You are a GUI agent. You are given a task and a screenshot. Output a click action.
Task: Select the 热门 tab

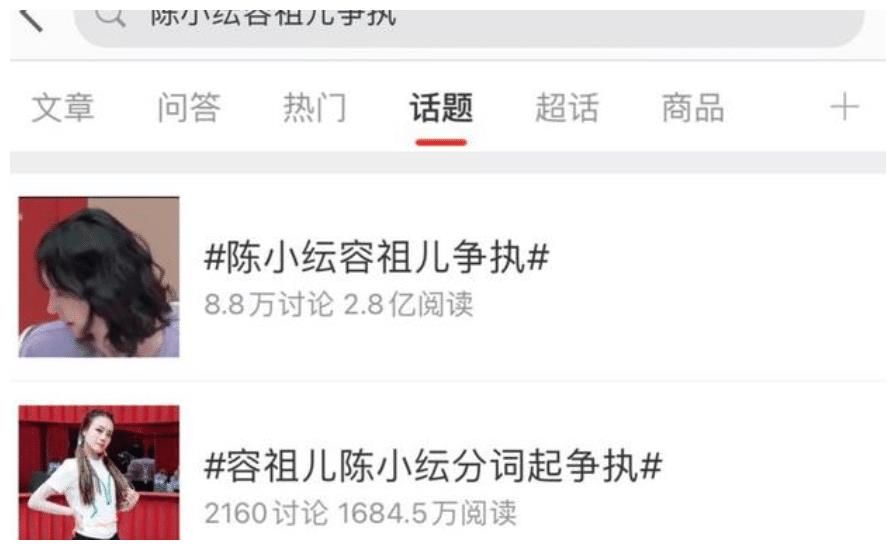315,107
